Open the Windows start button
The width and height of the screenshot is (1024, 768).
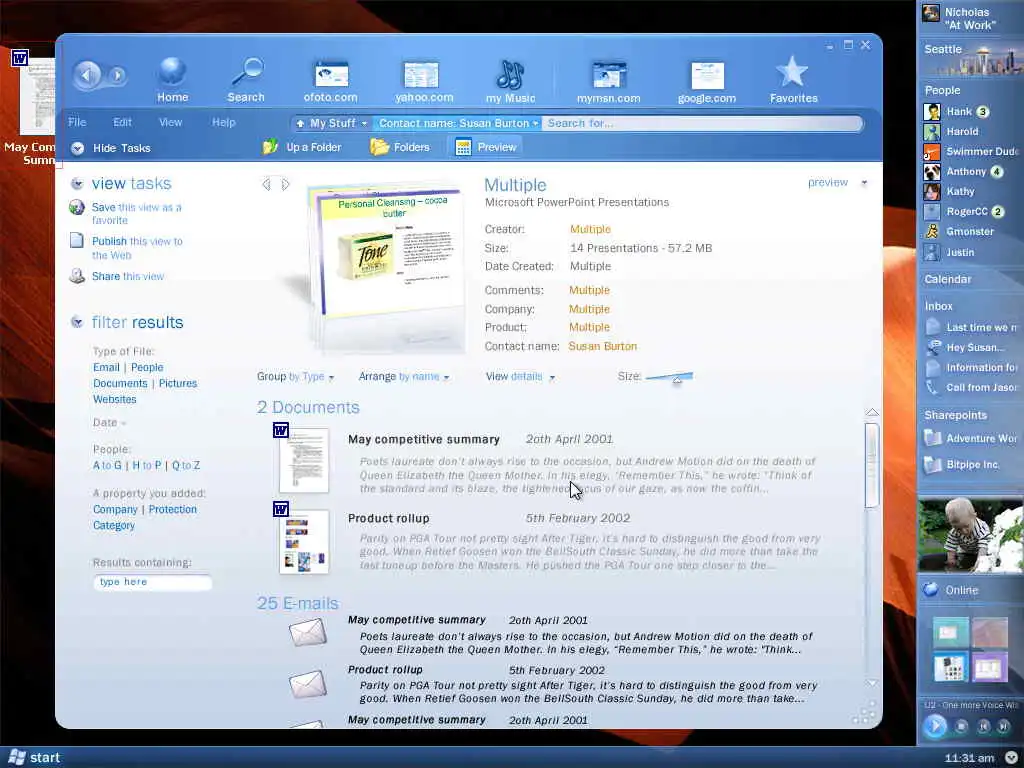pos(34,758)
